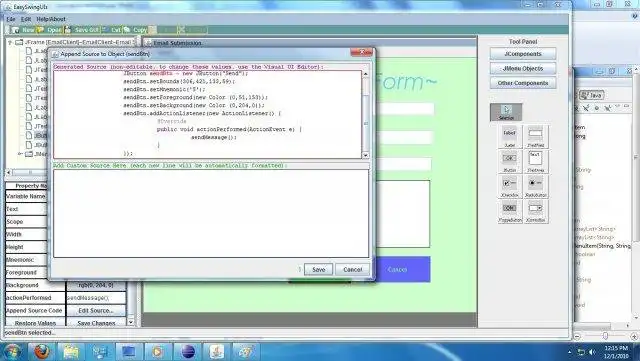
Task: Click the generated source scrollbar down arrow
Action: point(365,155)
